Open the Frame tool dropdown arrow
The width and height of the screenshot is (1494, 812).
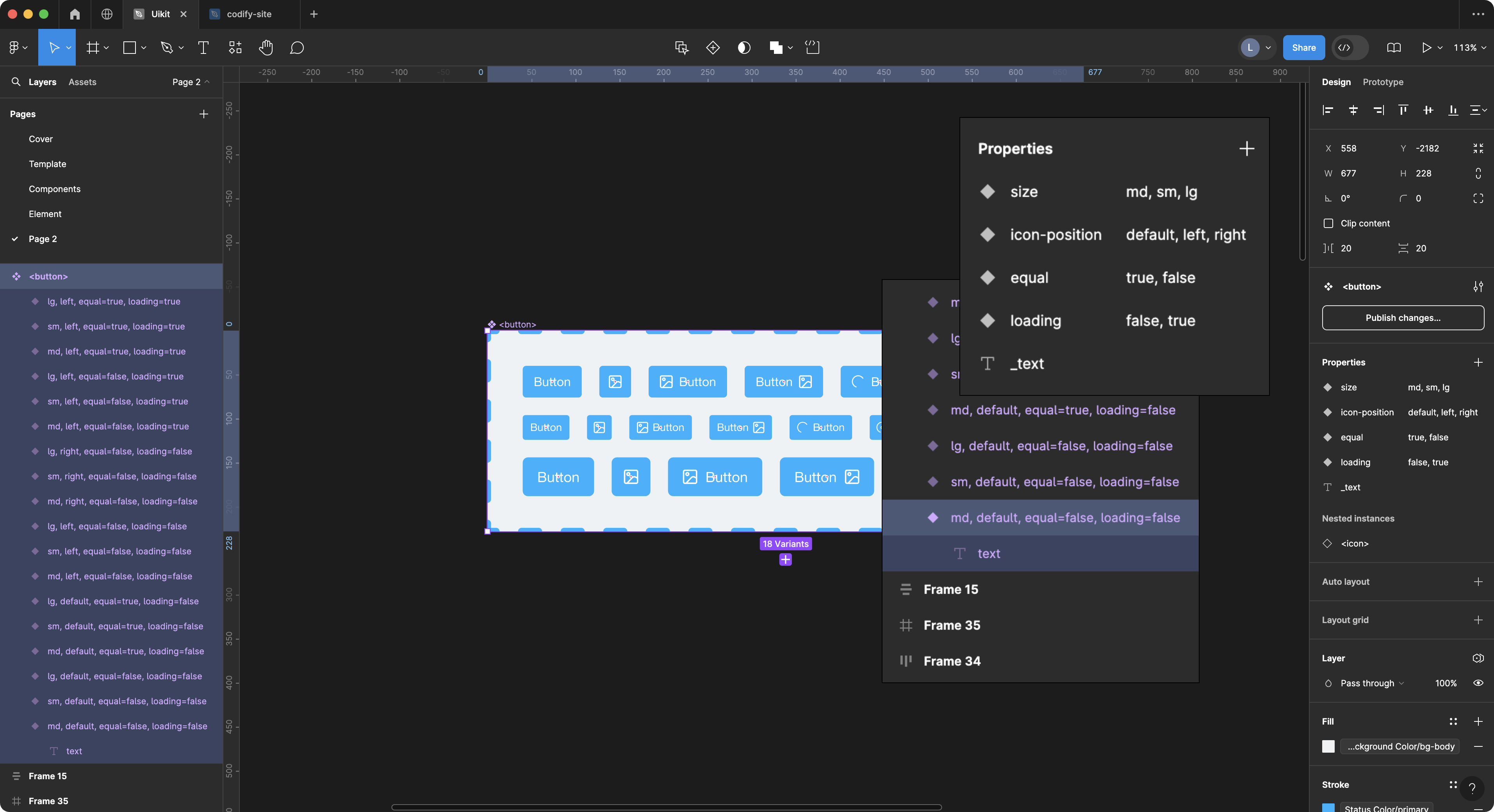coord(106,48)
